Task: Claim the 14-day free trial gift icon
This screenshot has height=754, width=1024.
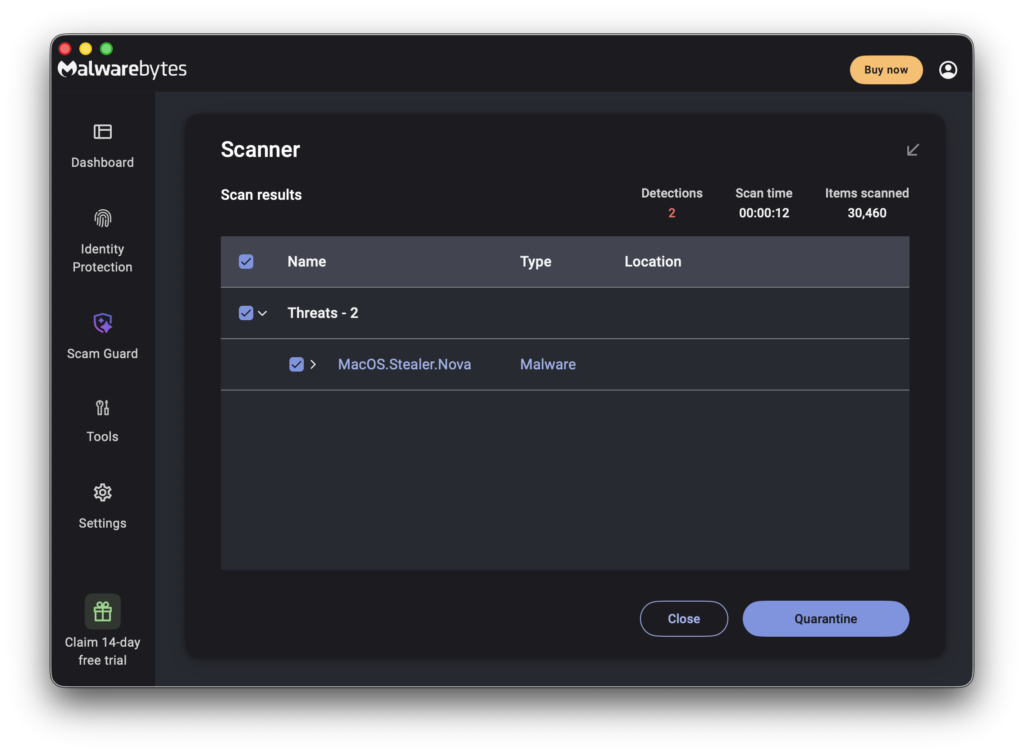Action: tap(103, 611)
